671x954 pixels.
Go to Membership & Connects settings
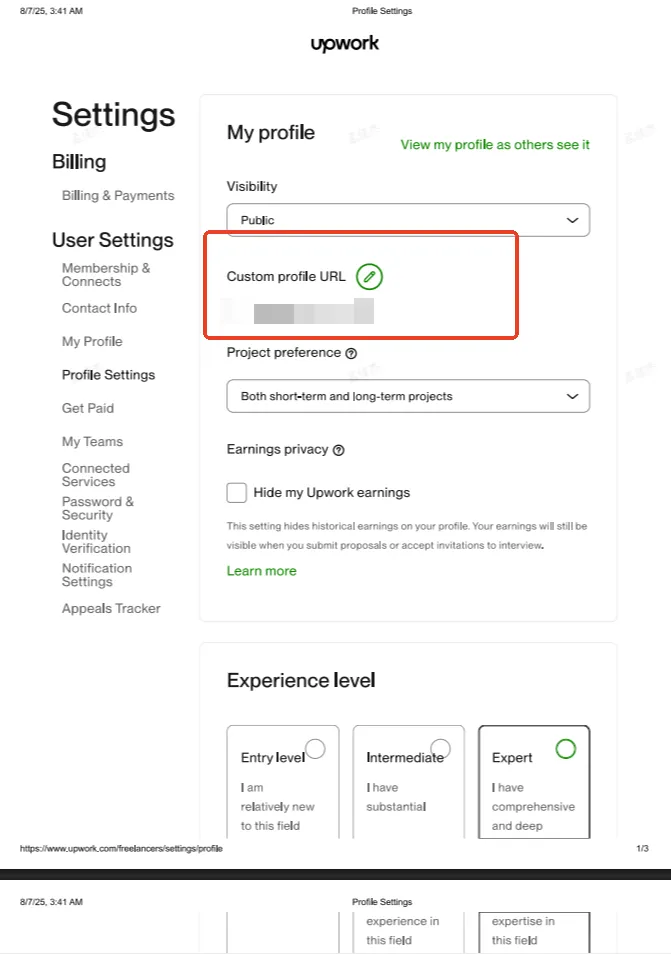click(x=106, y=275)
